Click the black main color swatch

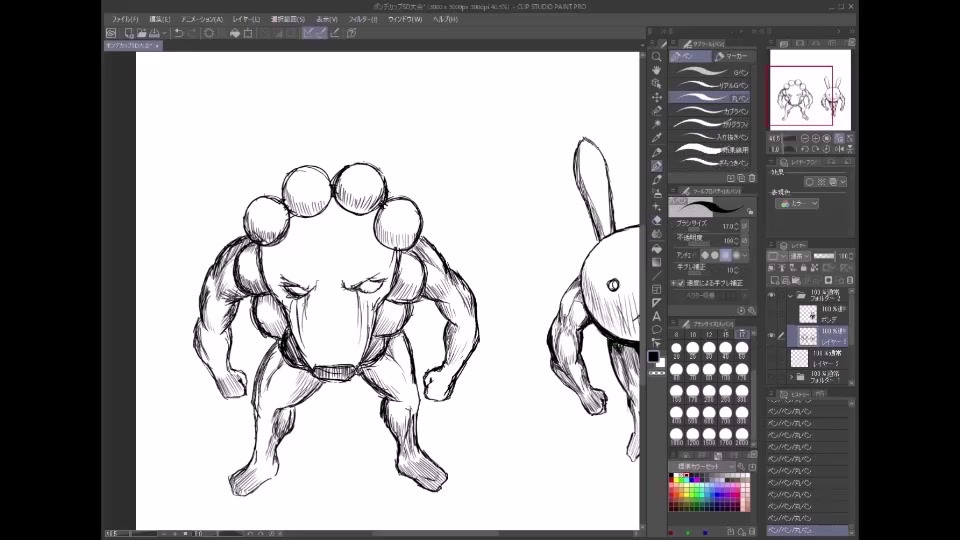[x=653, y=356]
